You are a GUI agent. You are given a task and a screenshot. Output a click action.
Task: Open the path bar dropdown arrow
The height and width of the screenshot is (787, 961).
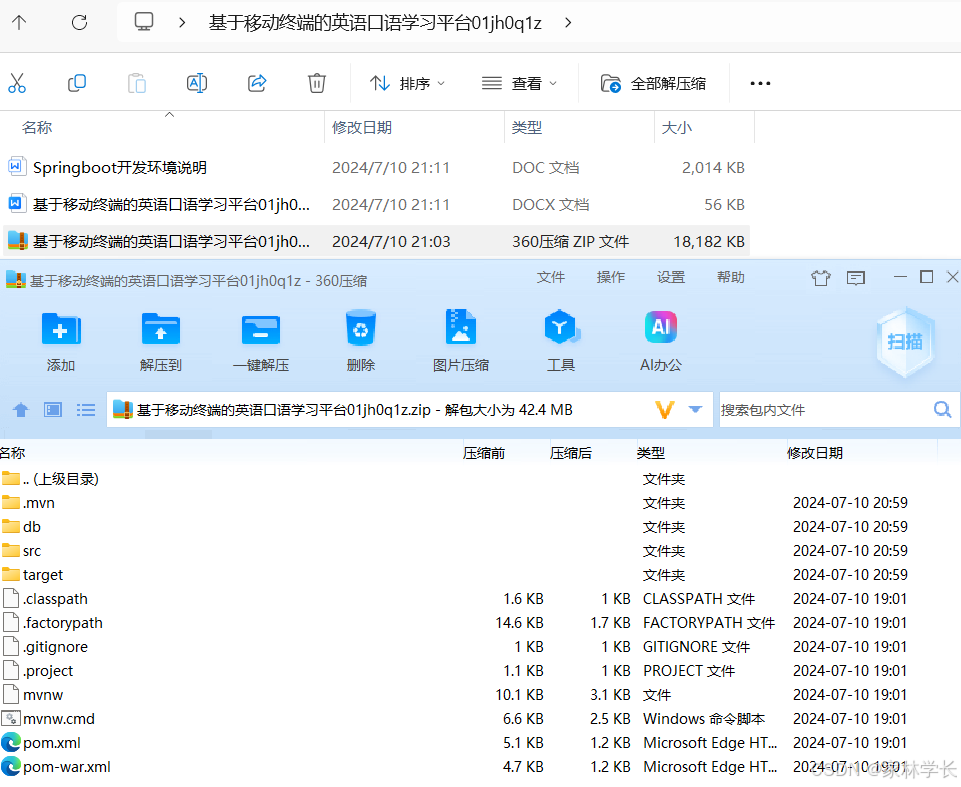pos(695,409)
